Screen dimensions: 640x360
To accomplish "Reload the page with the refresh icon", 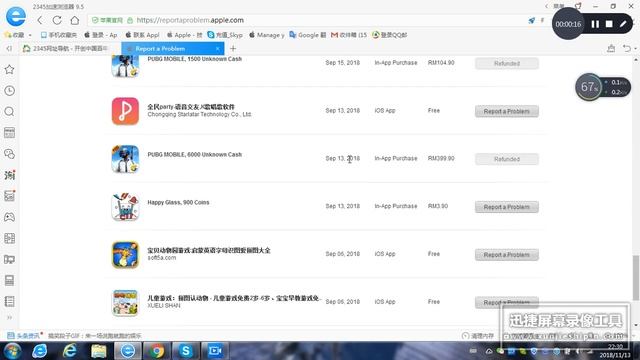I will 57,20.
